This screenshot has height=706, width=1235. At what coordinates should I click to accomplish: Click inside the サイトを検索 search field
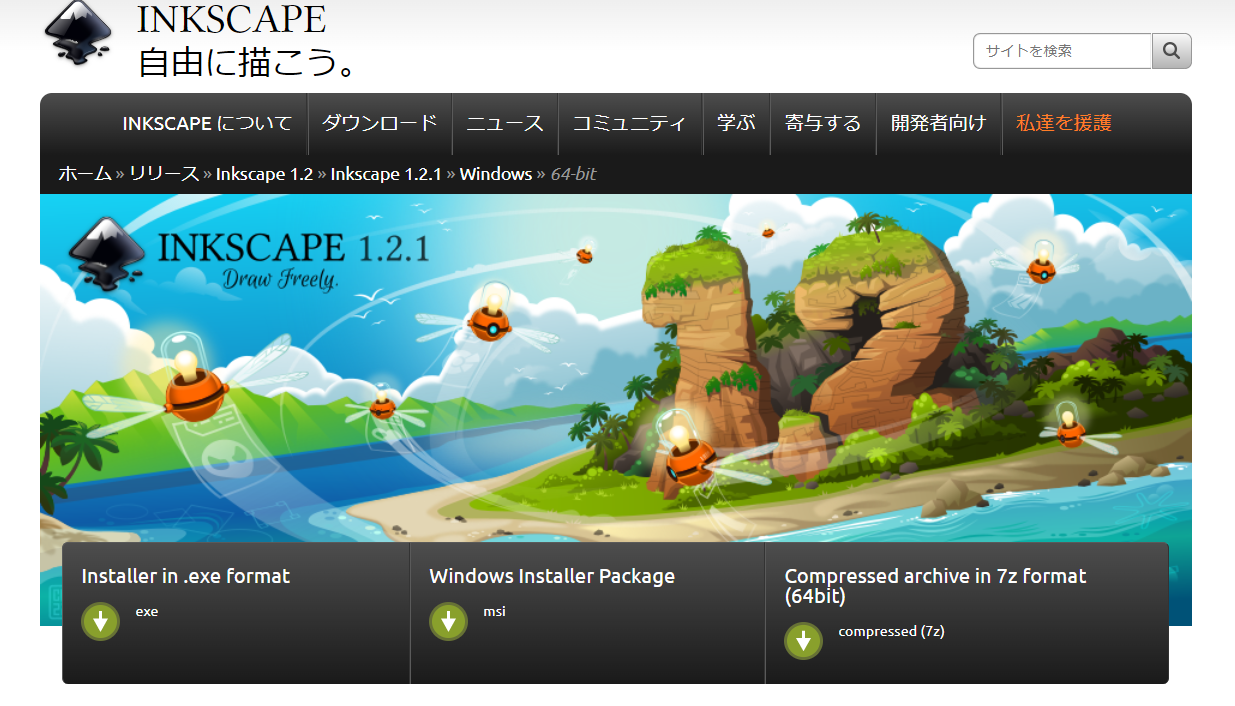click(x=1062, y=51)
